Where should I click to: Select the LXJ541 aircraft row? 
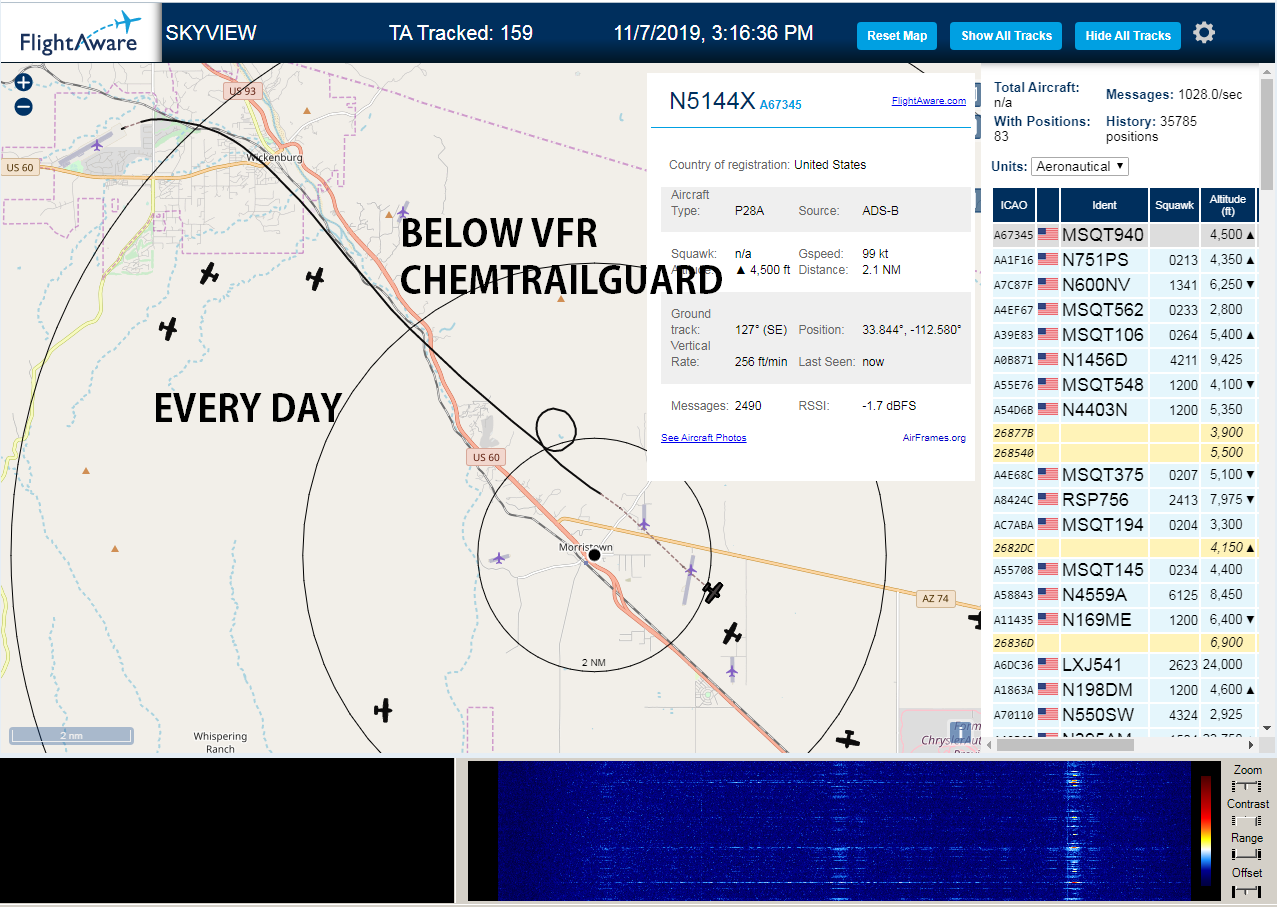[1124, 665]
